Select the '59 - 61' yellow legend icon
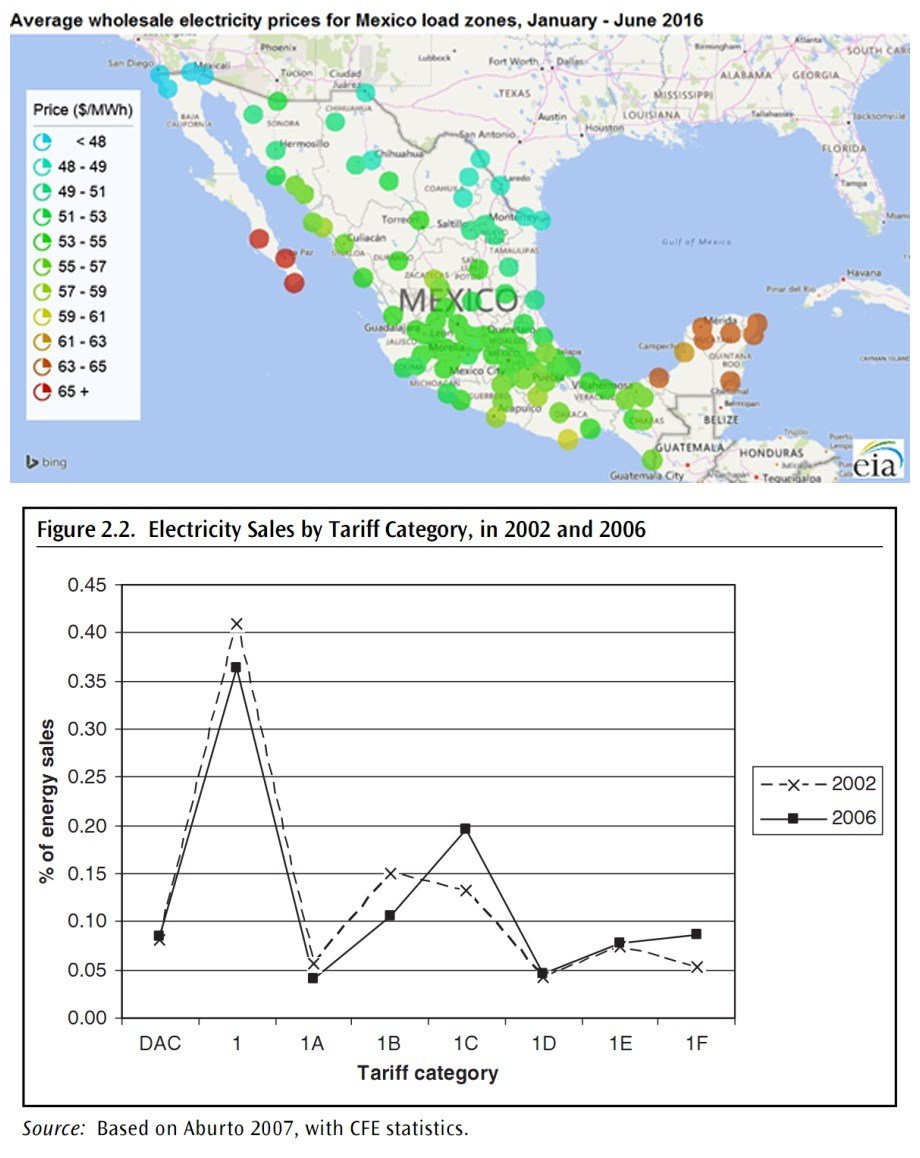920x1158 pixels. [42, 317]
